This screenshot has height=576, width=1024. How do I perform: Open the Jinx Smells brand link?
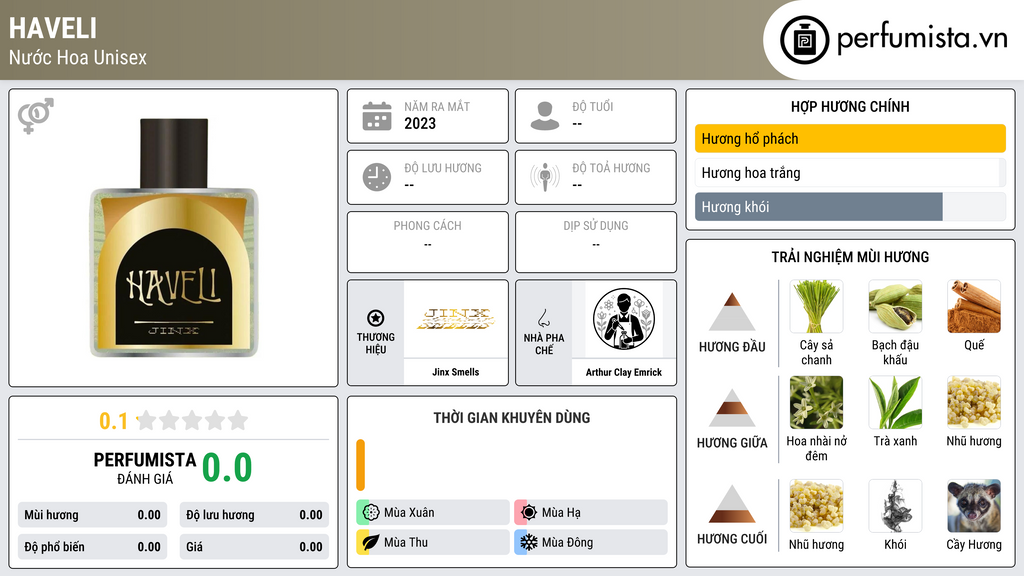click(x=455, y=372)
